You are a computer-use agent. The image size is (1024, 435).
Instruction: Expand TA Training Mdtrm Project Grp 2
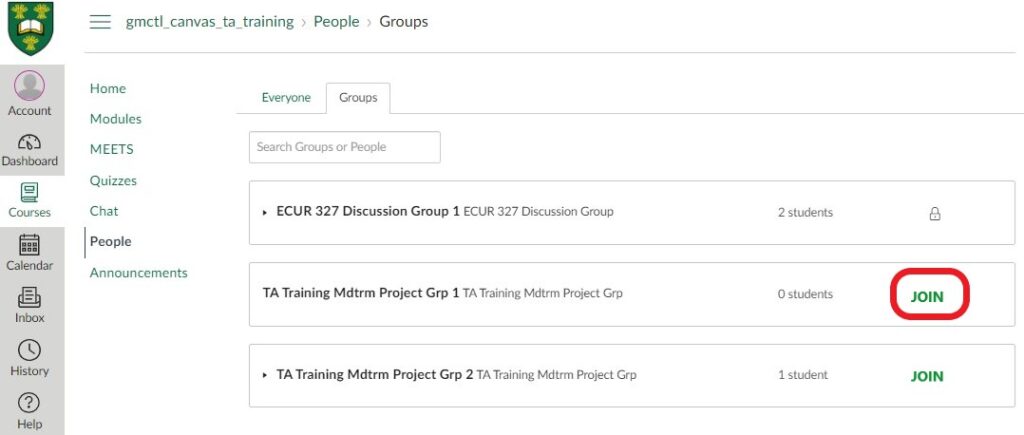(x=265, y=376)
